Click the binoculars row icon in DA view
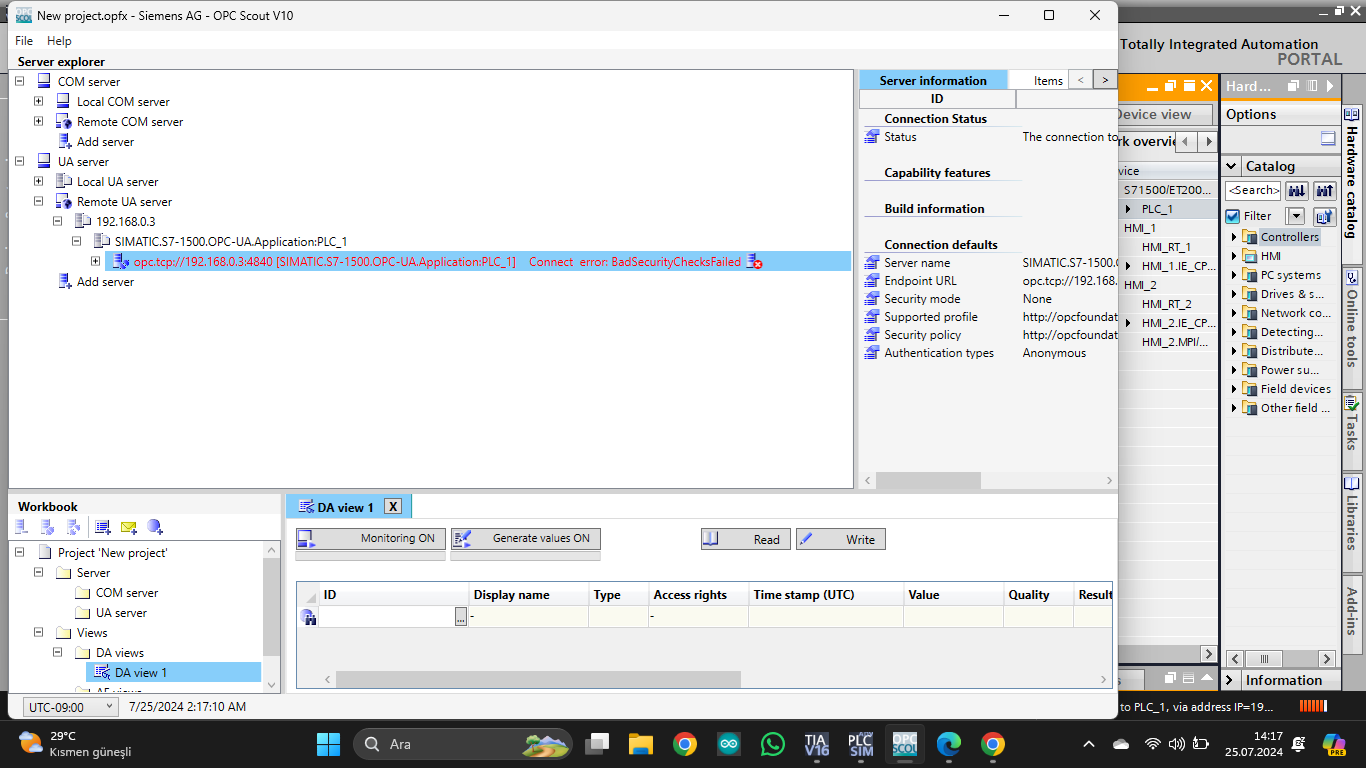 (308, 617)
